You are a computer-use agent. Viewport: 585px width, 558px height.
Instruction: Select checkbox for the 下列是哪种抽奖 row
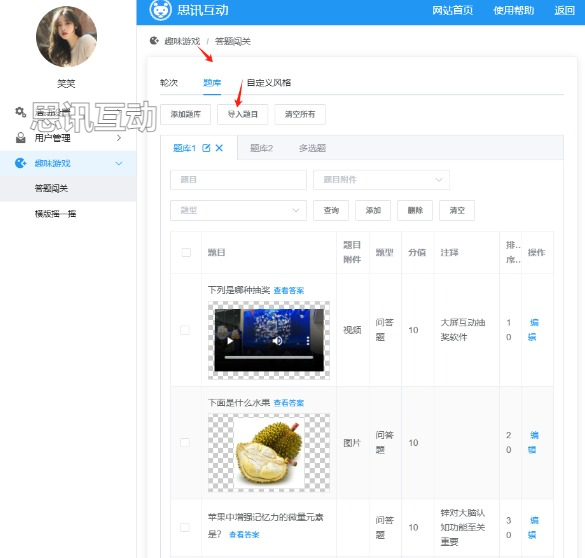coord(185,330)
